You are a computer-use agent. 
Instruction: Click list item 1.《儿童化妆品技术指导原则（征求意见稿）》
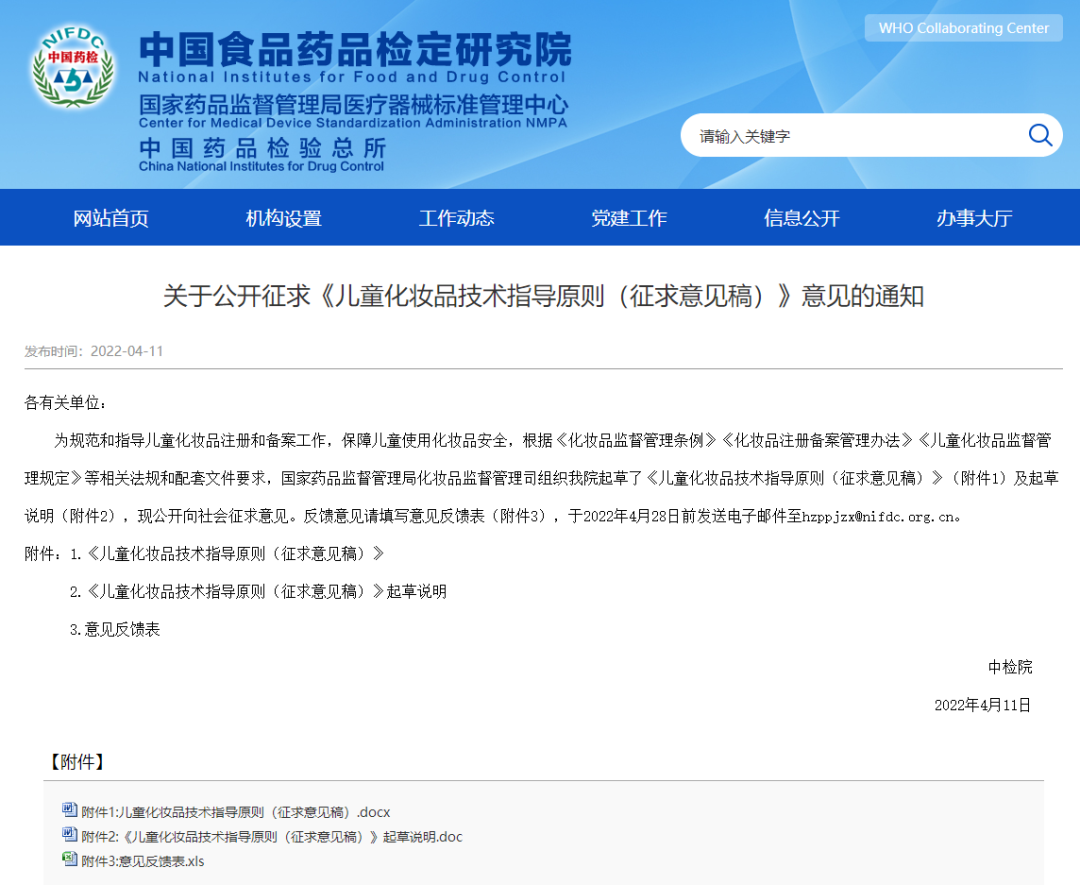227,554
